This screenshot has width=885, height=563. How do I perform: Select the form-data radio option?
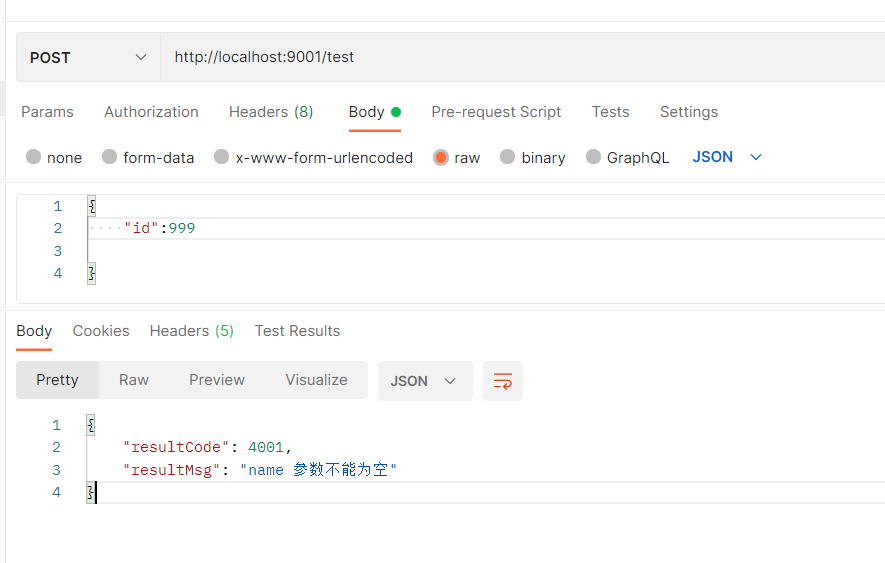(110, 157)
